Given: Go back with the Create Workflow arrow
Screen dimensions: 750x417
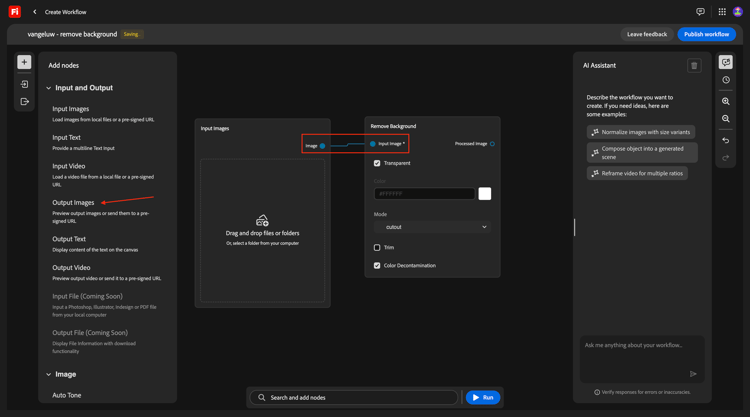Looking at the screenshot, I should 34,12.
